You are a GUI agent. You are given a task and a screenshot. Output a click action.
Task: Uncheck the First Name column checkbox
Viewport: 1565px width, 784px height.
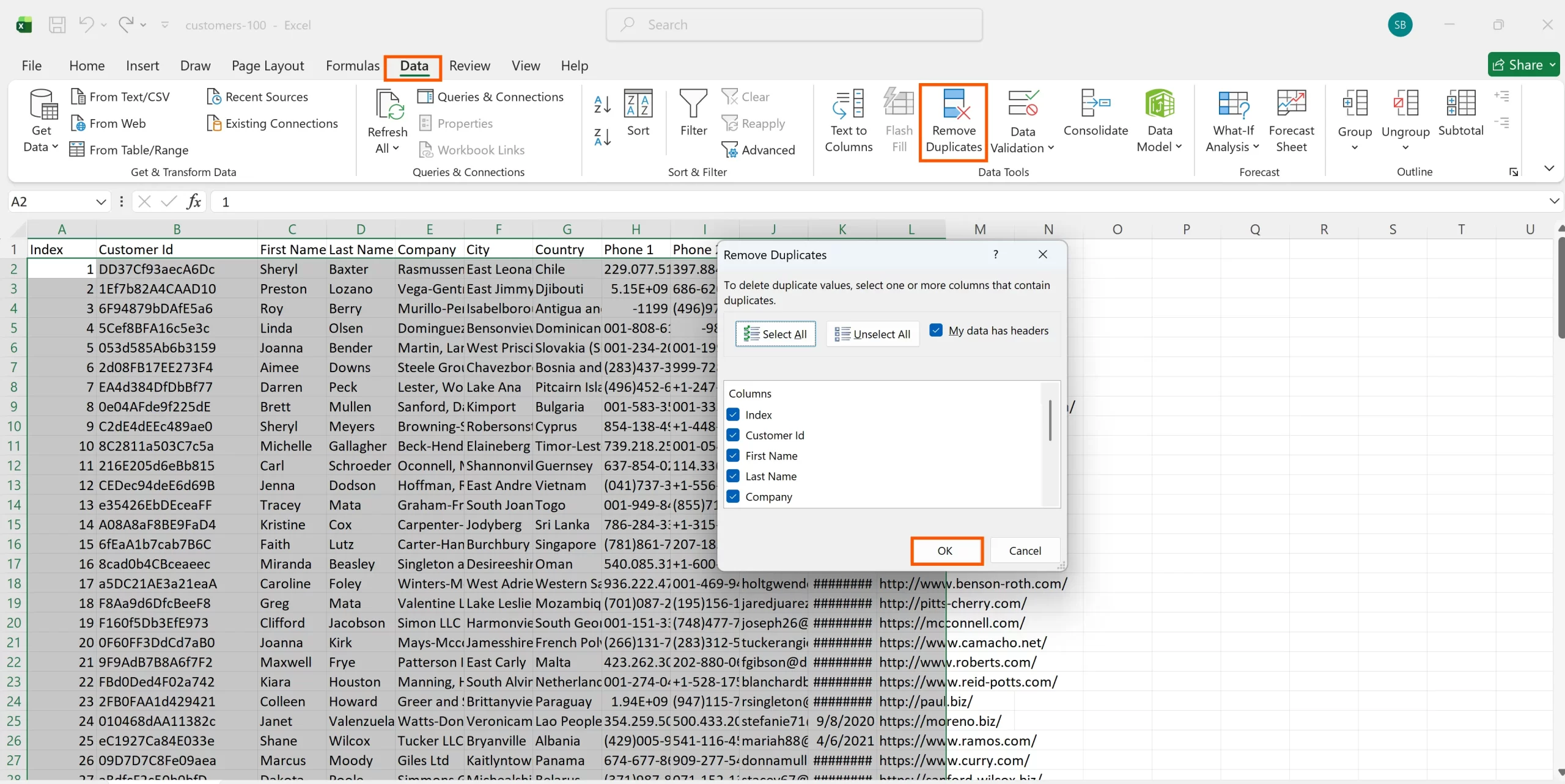click(x=733, y=455)
